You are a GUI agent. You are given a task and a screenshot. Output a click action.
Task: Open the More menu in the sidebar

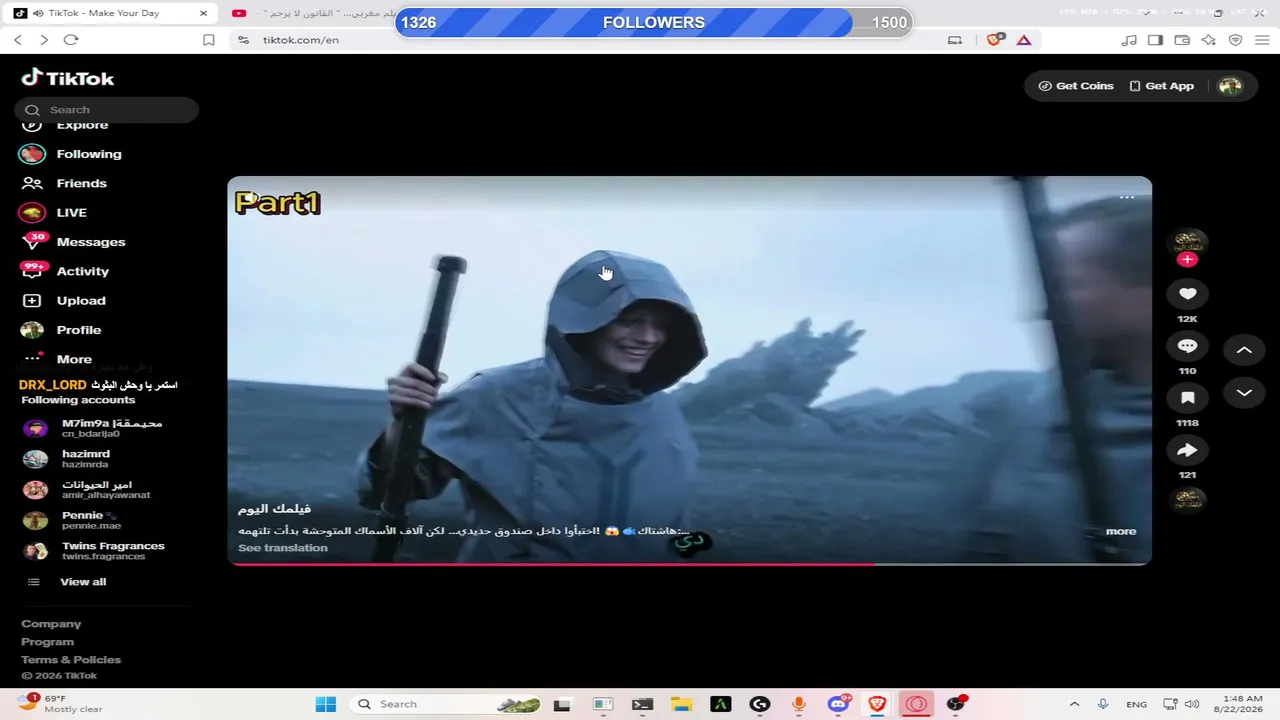point(56,359)
